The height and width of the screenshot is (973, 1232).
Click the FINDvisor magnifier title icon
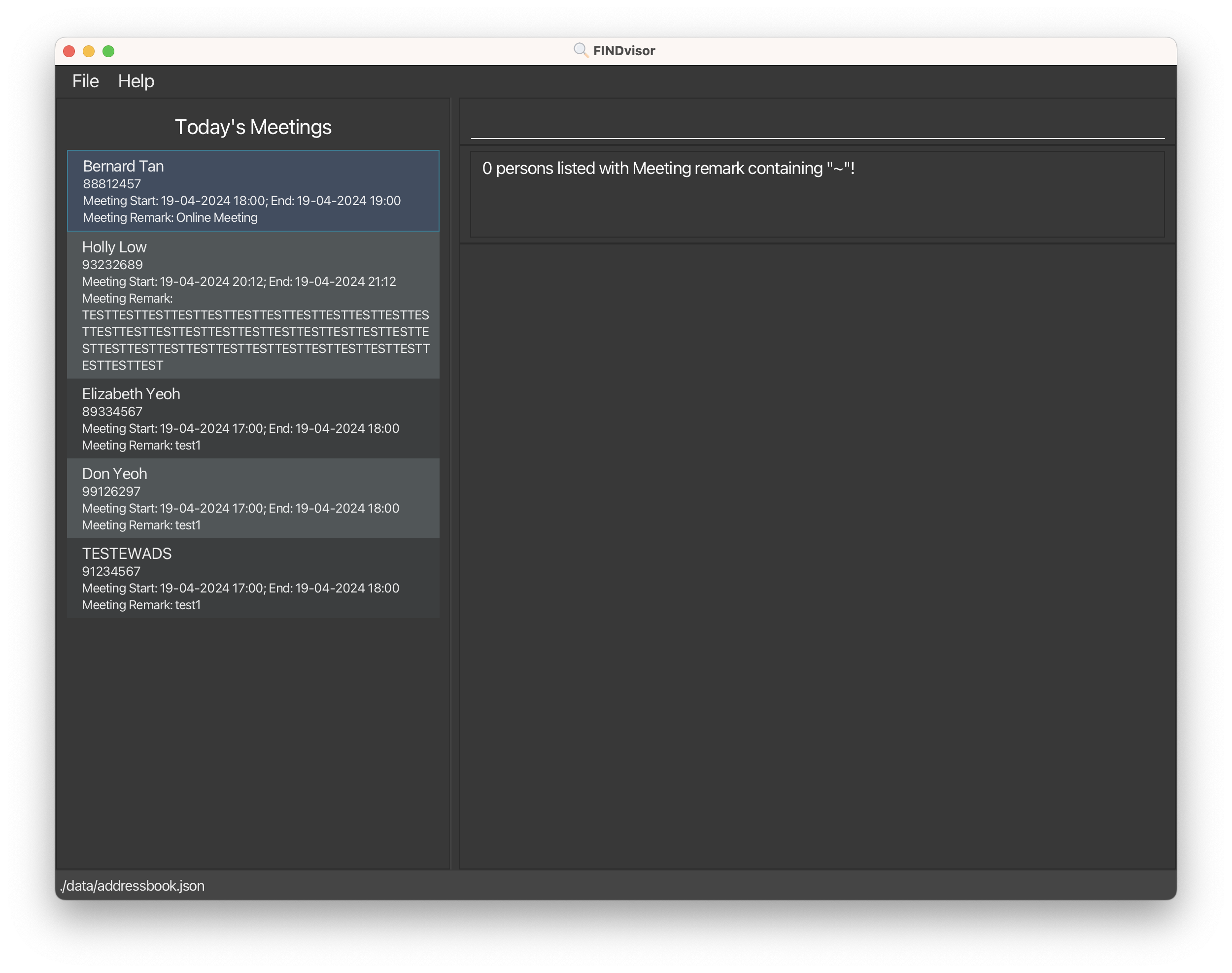point(580,50)
